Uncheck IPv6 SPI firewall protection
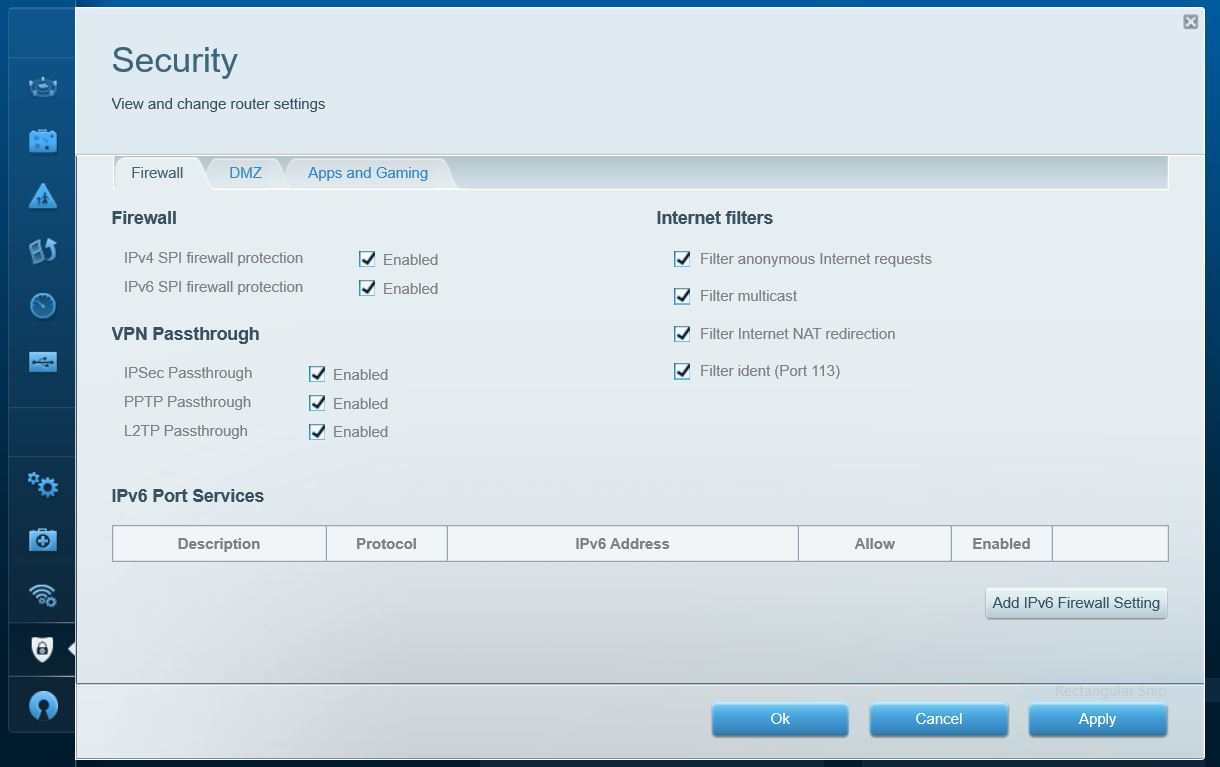The height and width of the screenshot is (767, 1220). (x=367, y=288)
